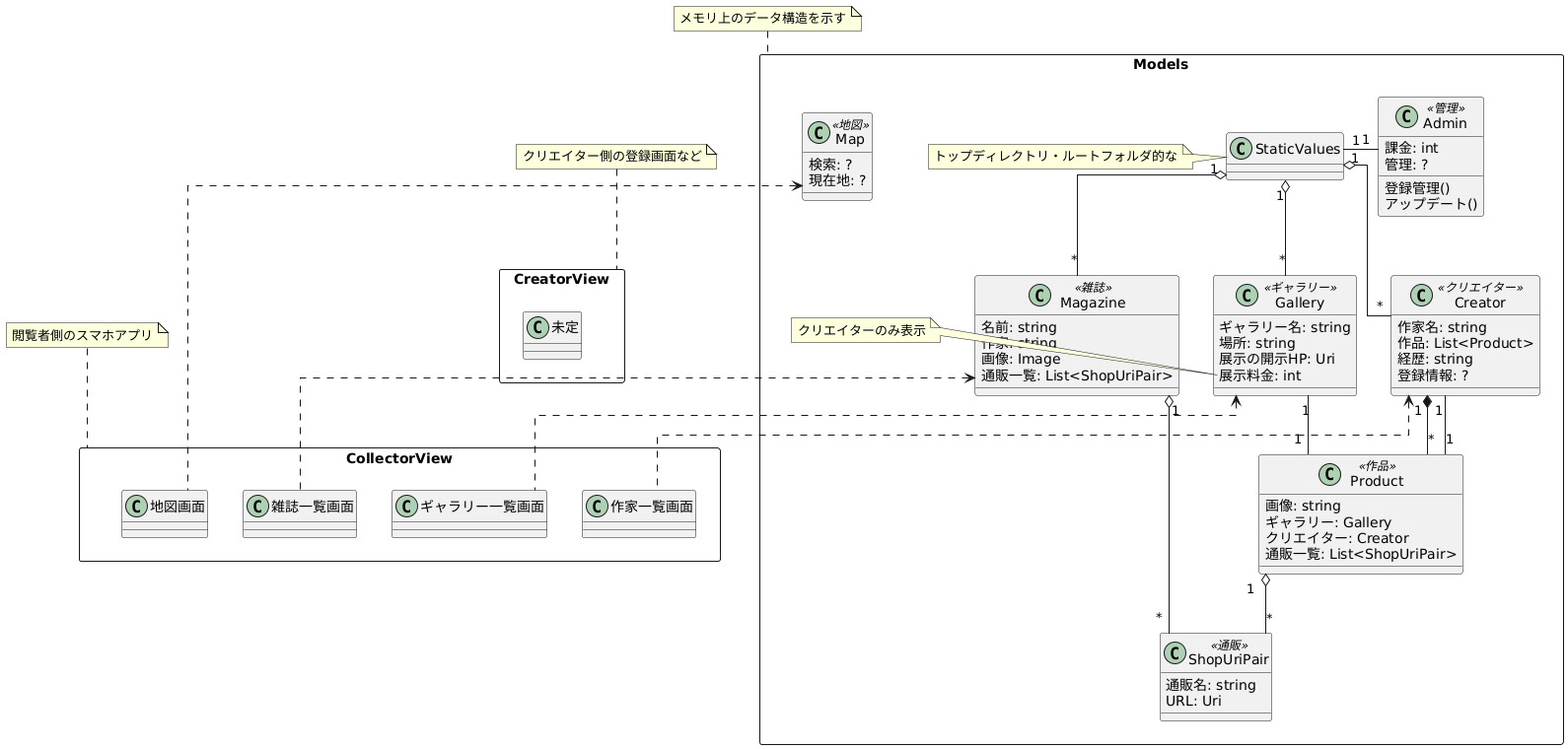
Task: Click the ShopUriPair class circle icon
Action: 1175,652
